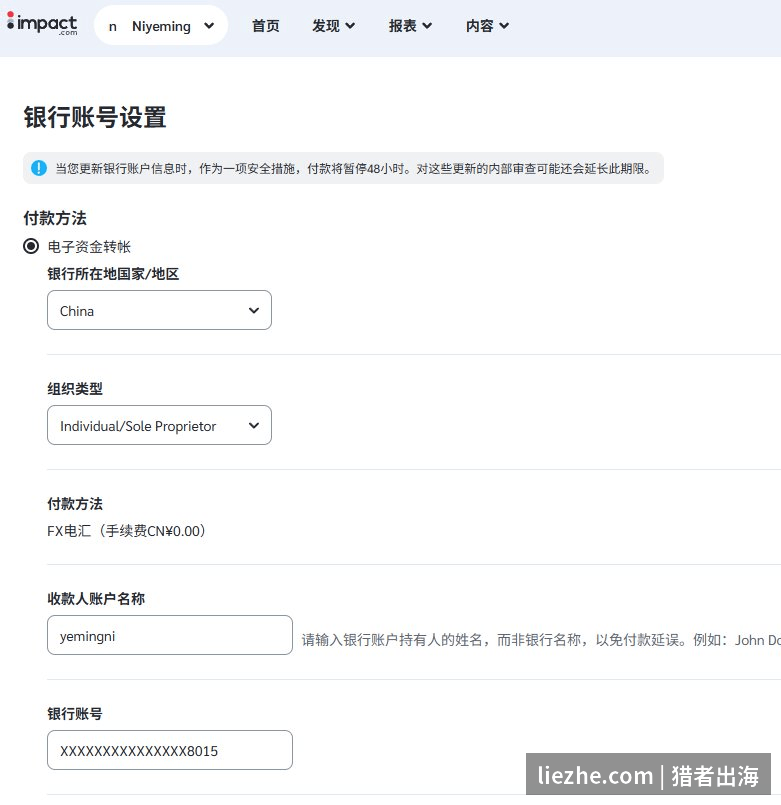Go to 首页 home page
This screenshot has height=805, width=781.
point(265,26)
